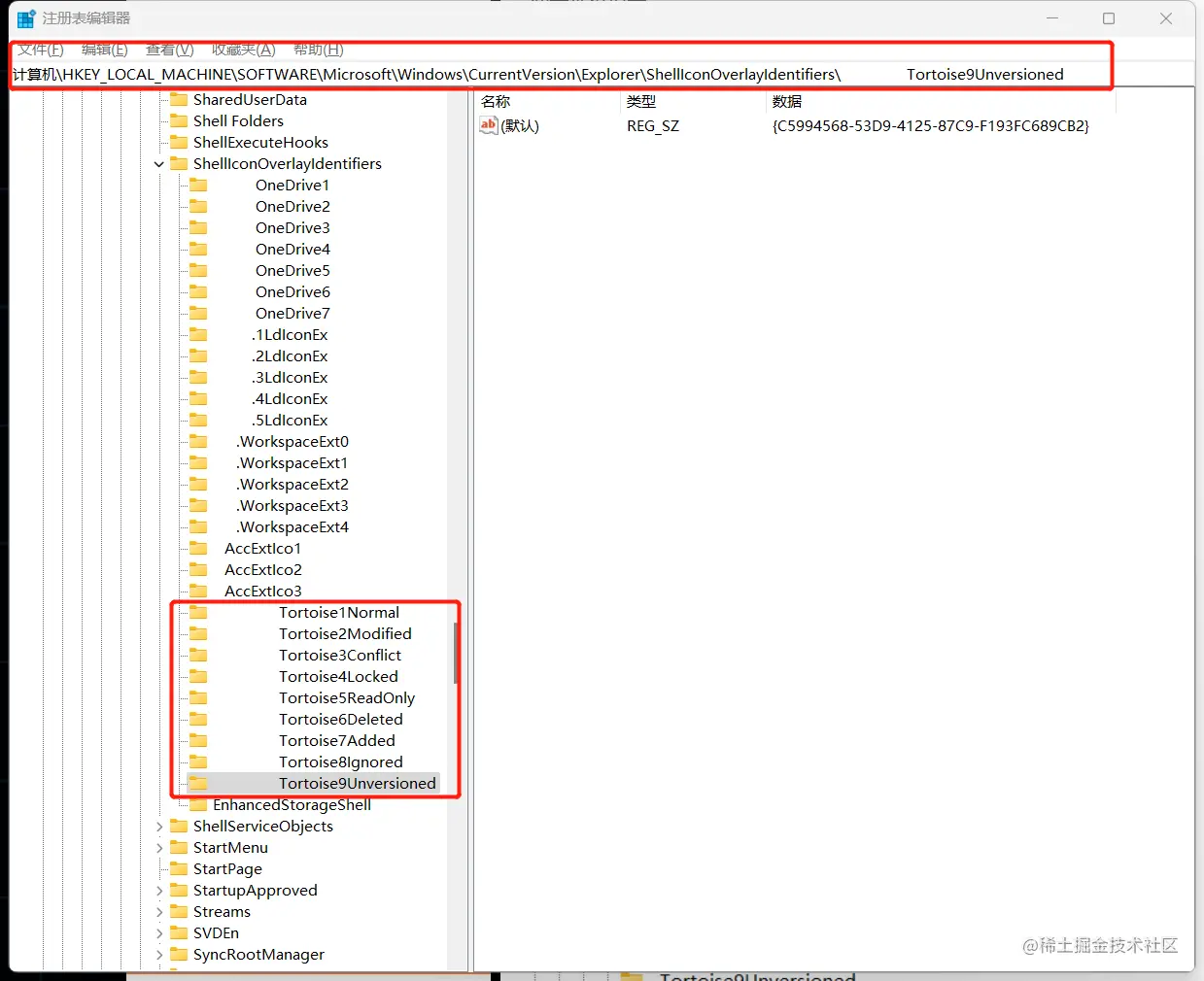Expand the ShellServiceObjects tree node

pos(159,827)
